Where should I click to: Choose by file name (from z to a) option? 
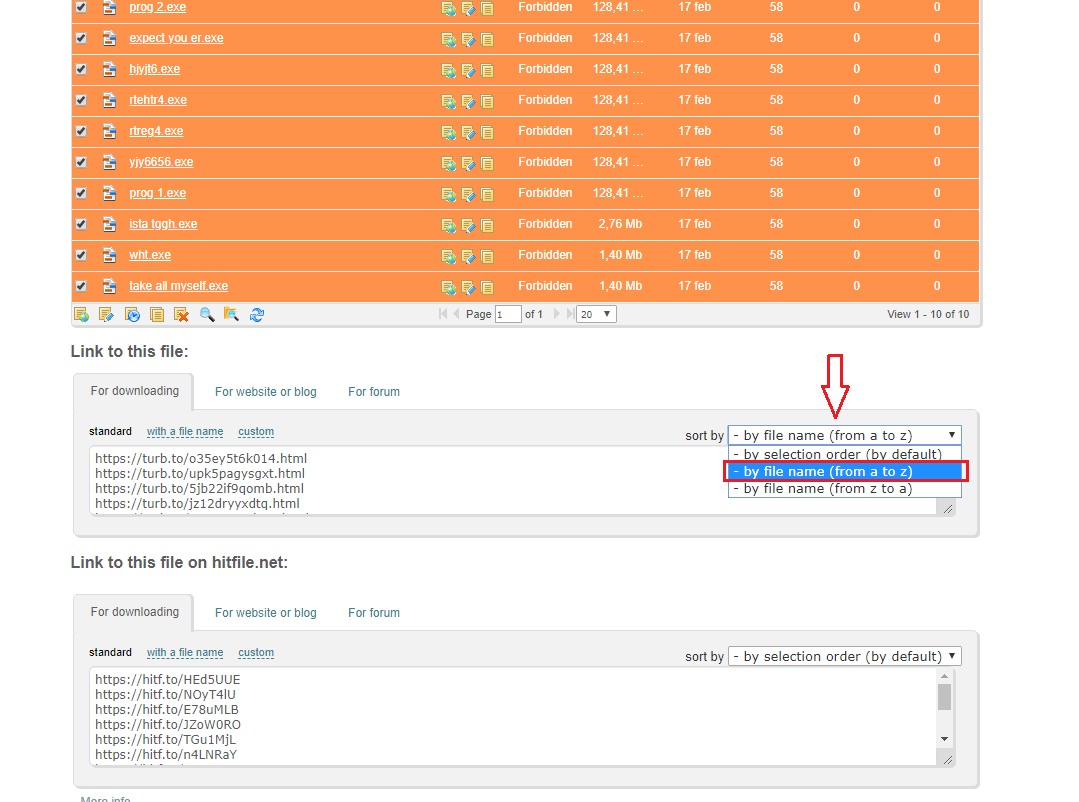point(844,489)
